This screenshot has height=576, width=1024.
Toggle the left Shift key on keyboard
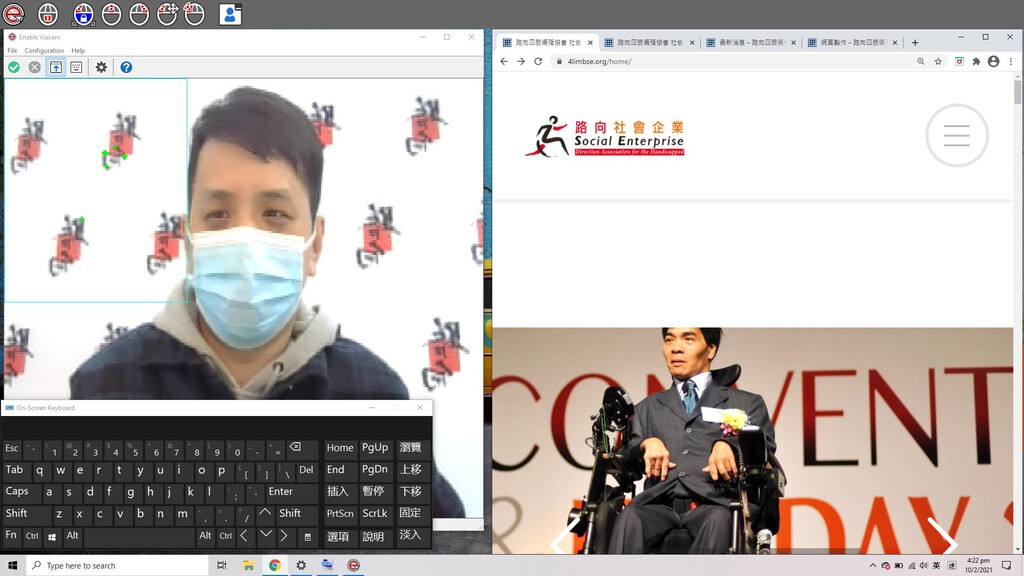(17, 514)
